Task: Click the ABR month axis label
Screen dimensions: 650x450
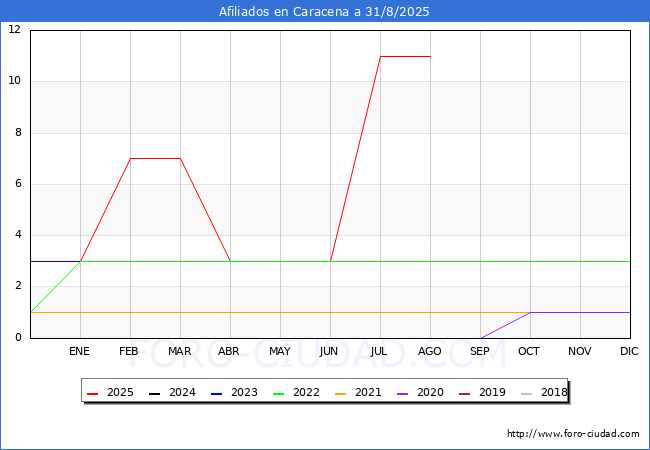Action: [x=229, y=351]
